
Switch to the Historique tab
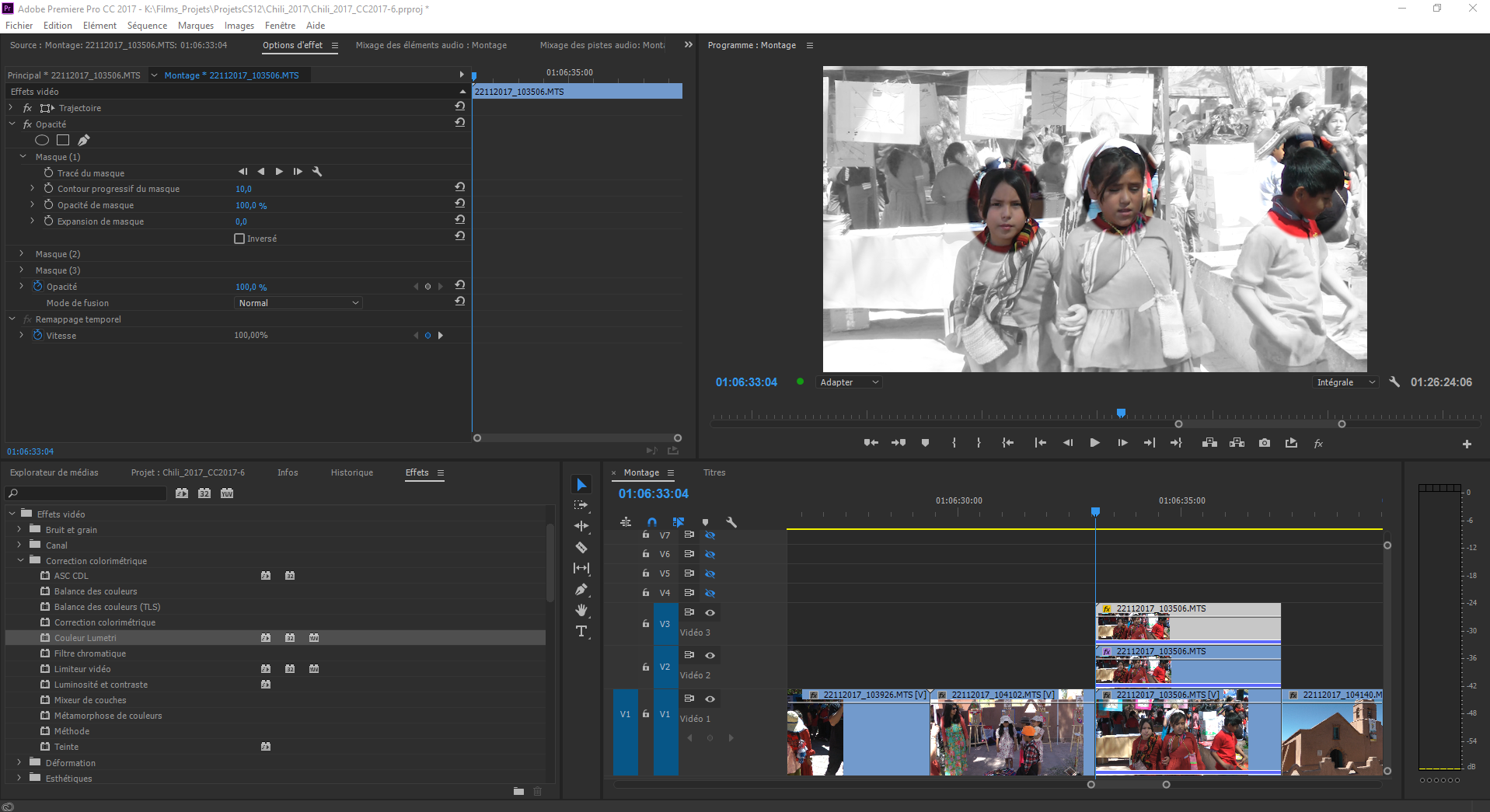point(351,472)
